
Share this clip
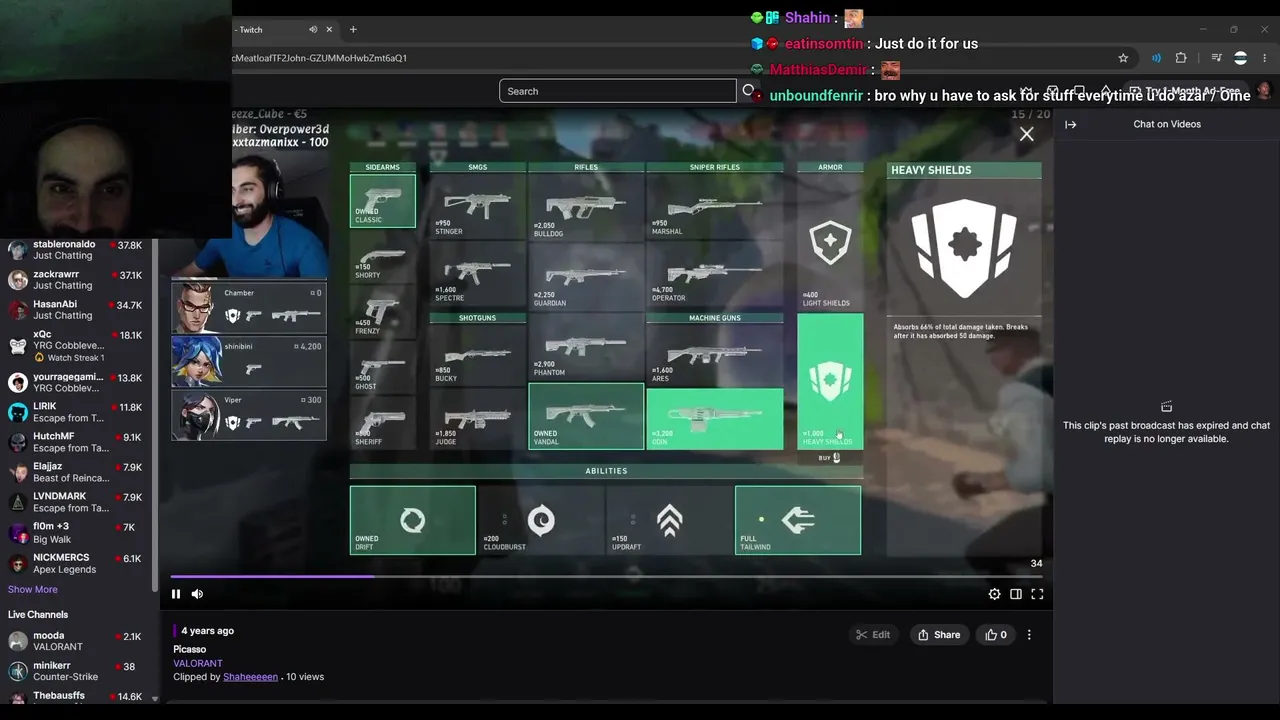(938, 634)
